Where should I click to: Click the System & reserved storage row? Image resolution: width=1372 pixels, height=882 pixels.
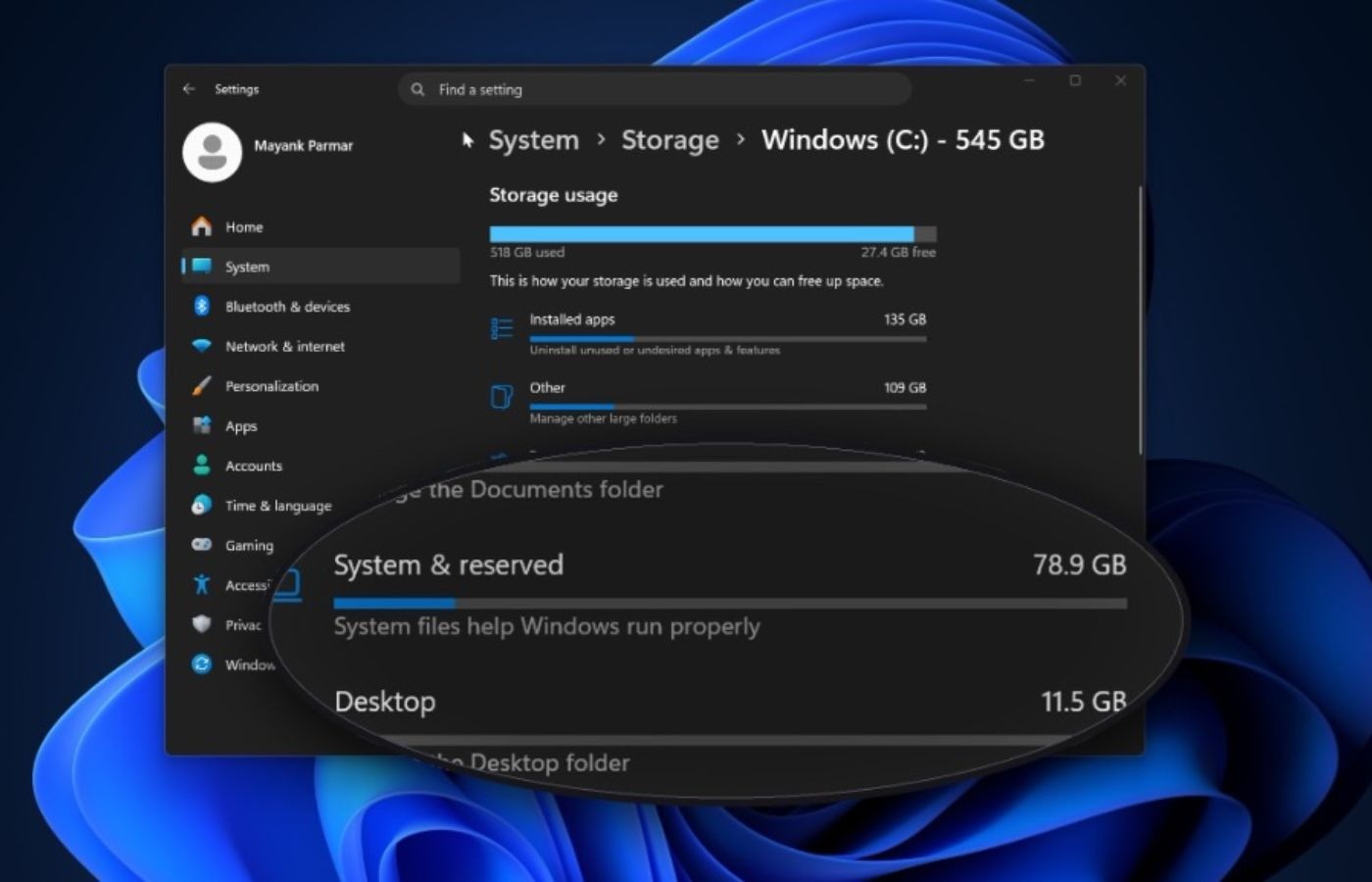point(730,594)
